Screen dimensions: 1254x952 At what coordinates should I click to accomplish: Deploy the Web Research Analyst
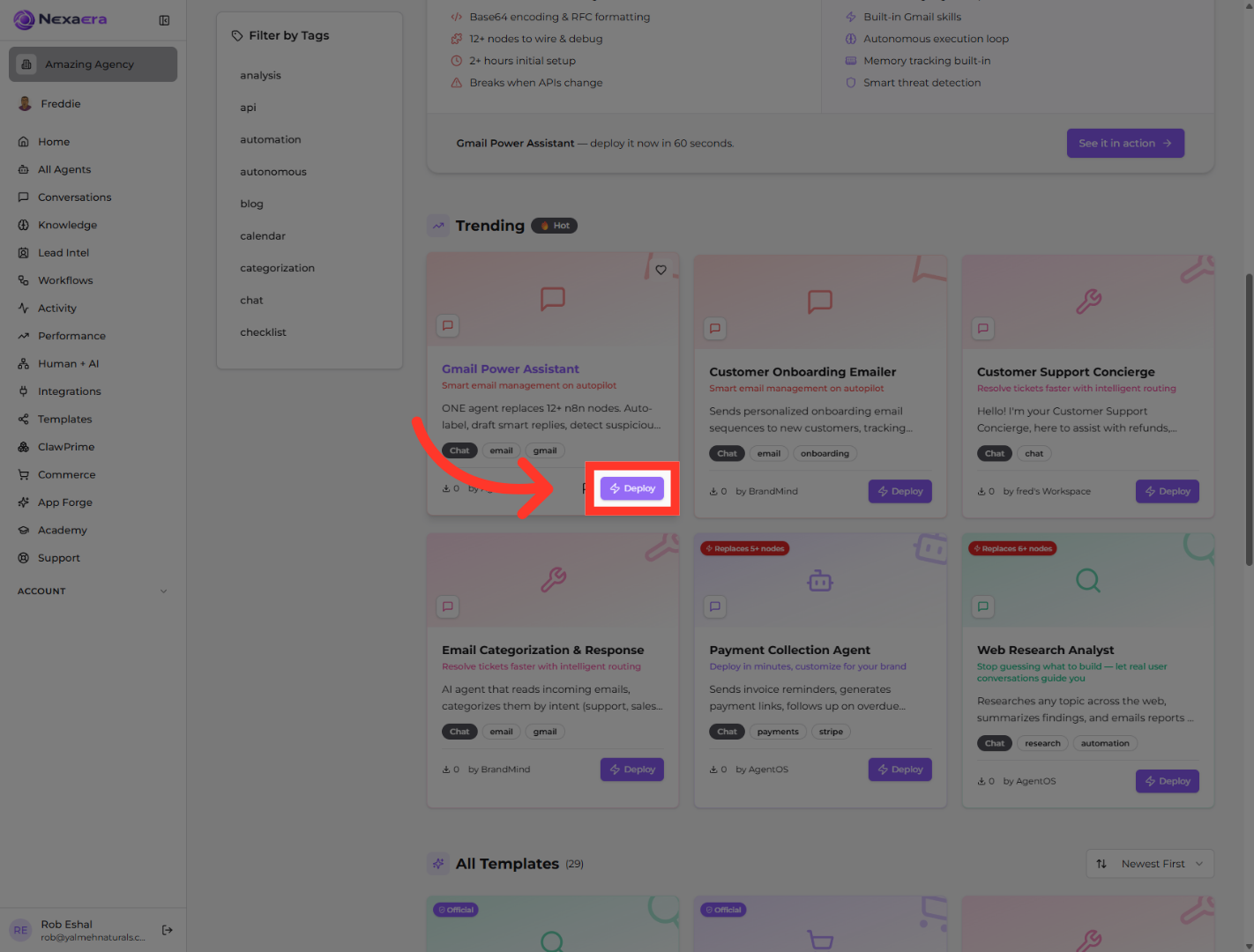1168,781
